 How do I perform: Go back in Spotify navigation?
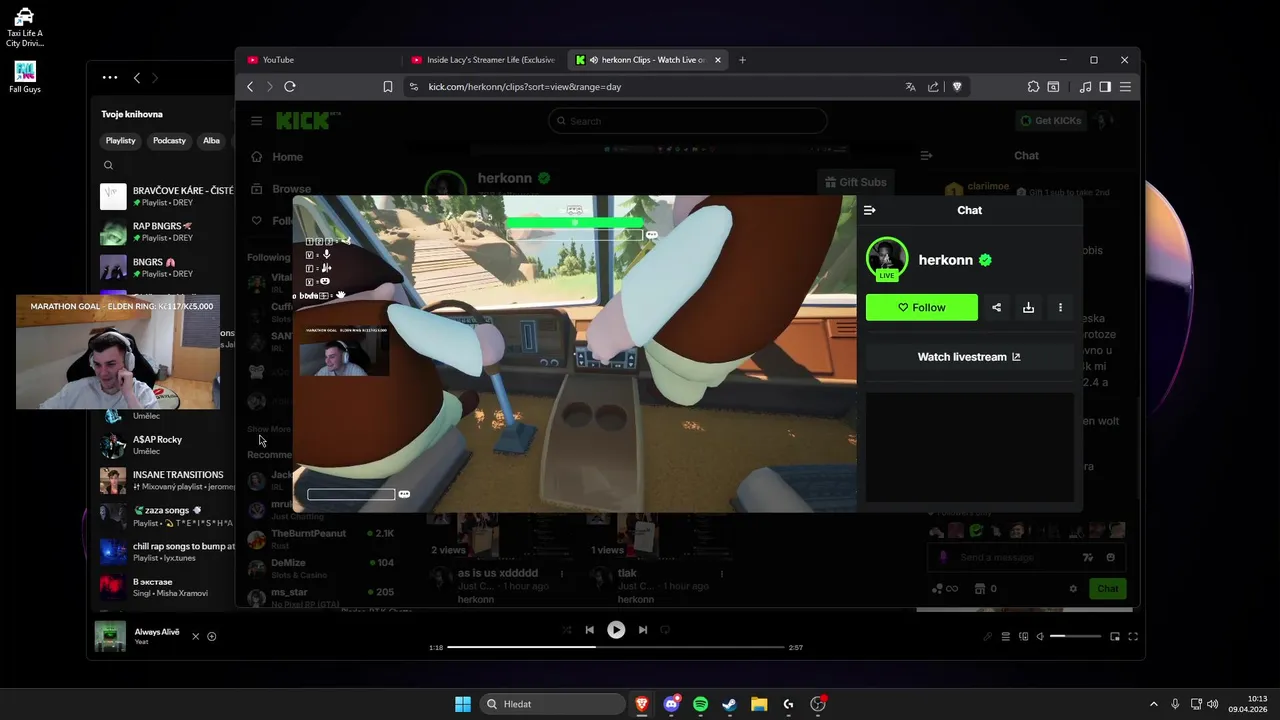coord(137,78)
